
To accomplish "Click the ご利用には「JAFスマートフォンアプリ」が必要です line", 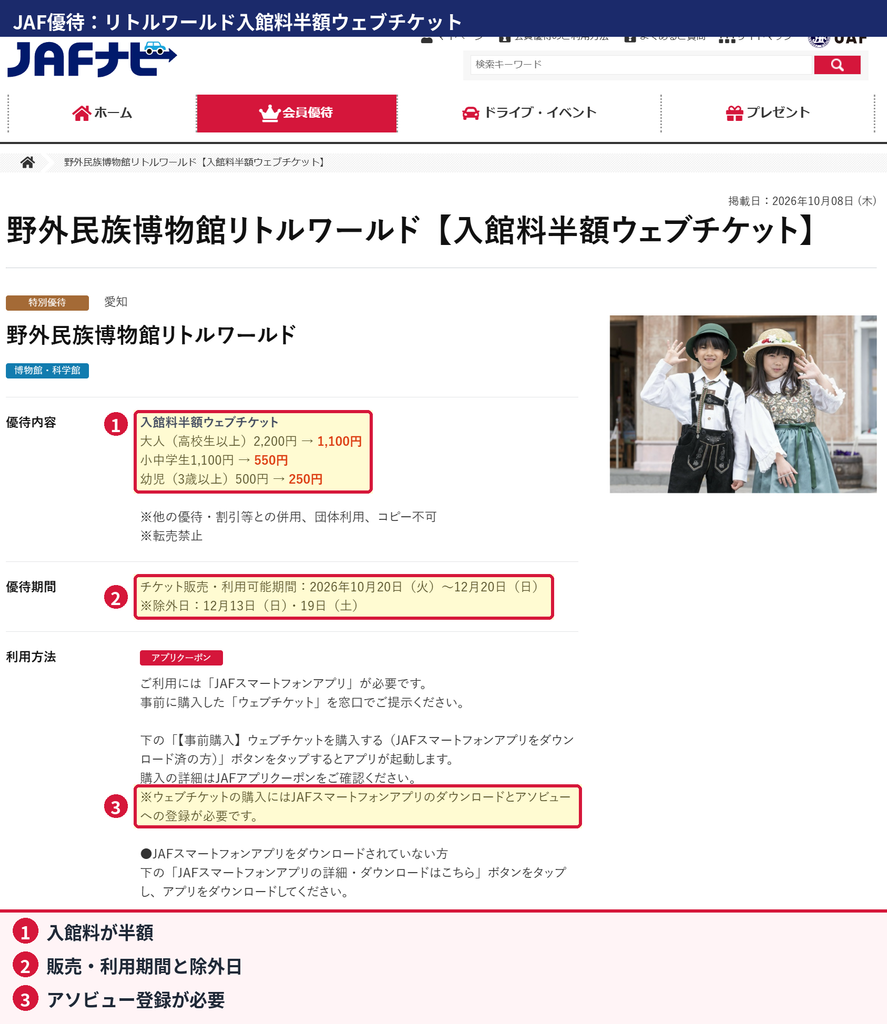I will (285, 684).
